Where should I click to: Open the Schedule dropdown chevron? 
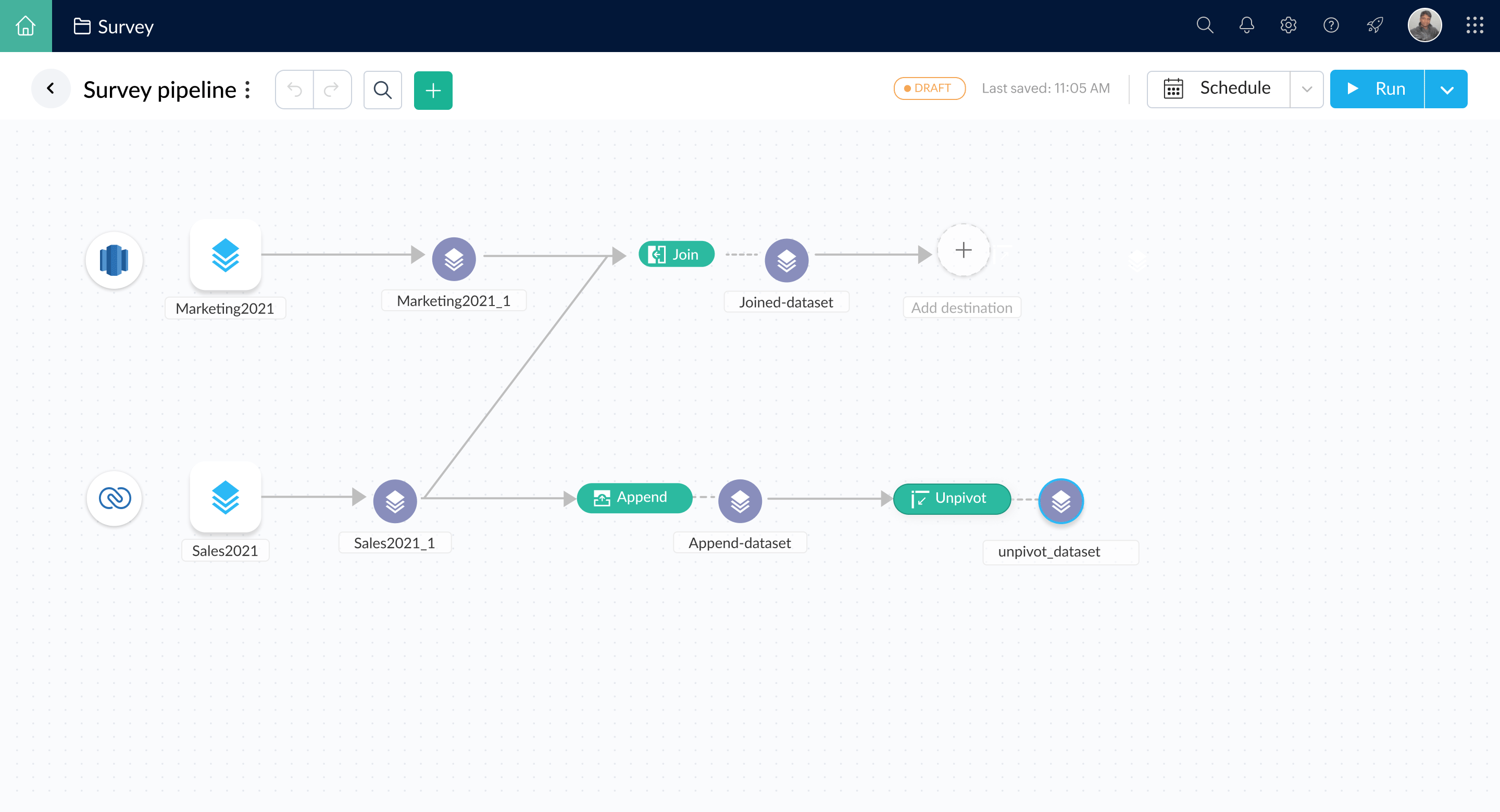click(x=1307, y=89)
